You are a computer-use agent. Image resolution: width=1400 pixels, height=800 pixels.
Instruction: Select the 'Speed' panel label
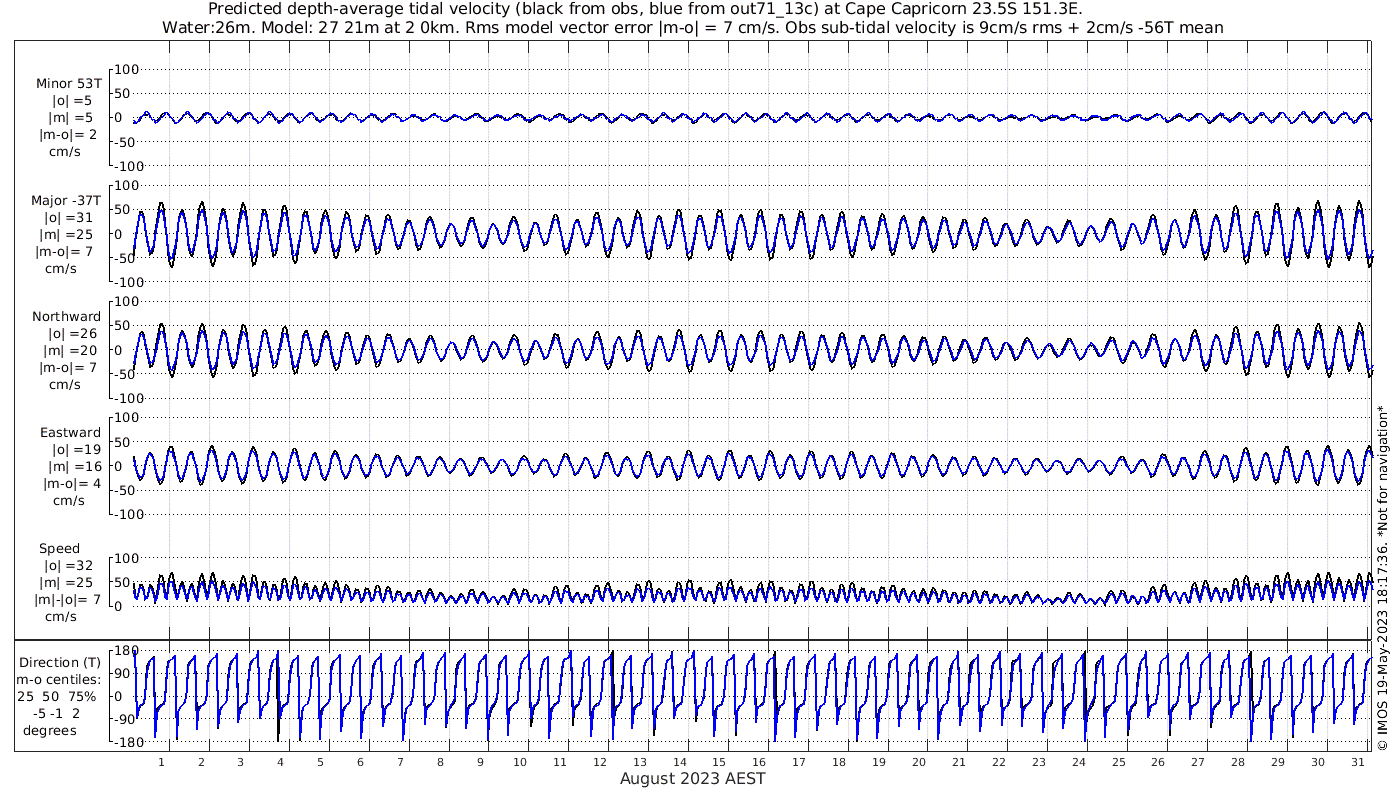(x=60, y=549)
